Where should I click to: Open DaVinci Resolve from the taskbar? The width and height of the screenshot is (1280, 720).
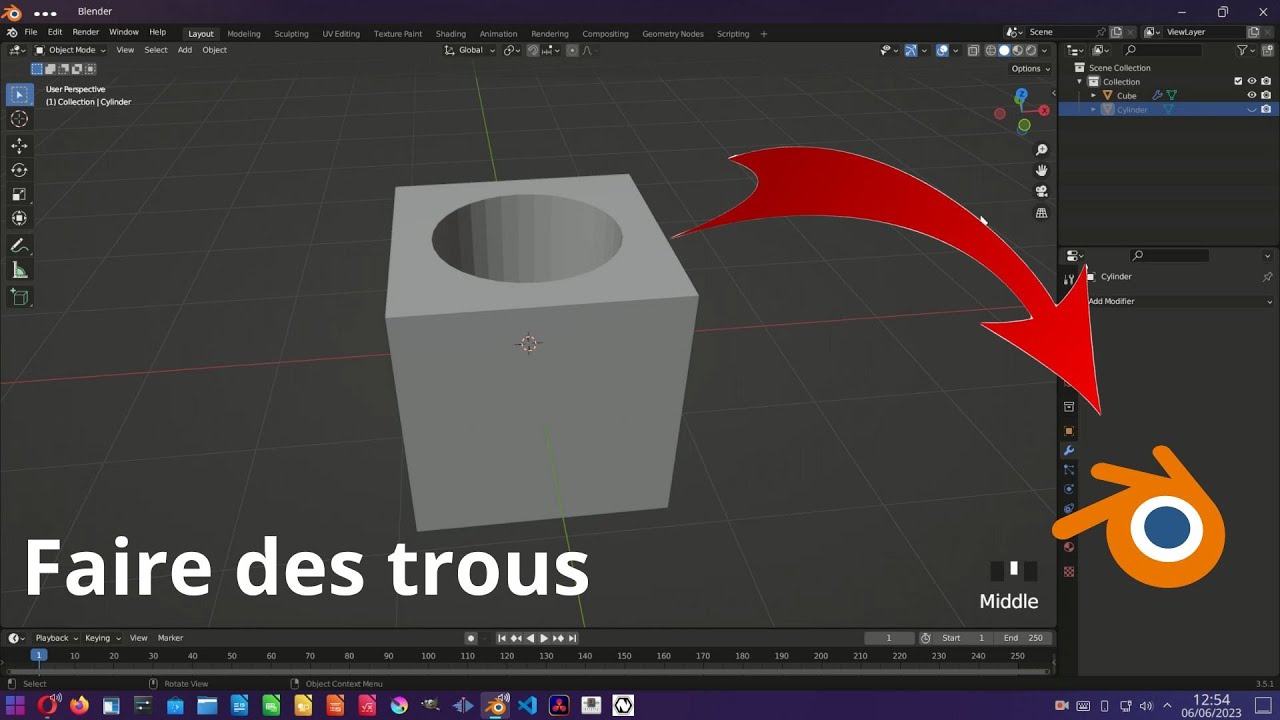(559, 705)
